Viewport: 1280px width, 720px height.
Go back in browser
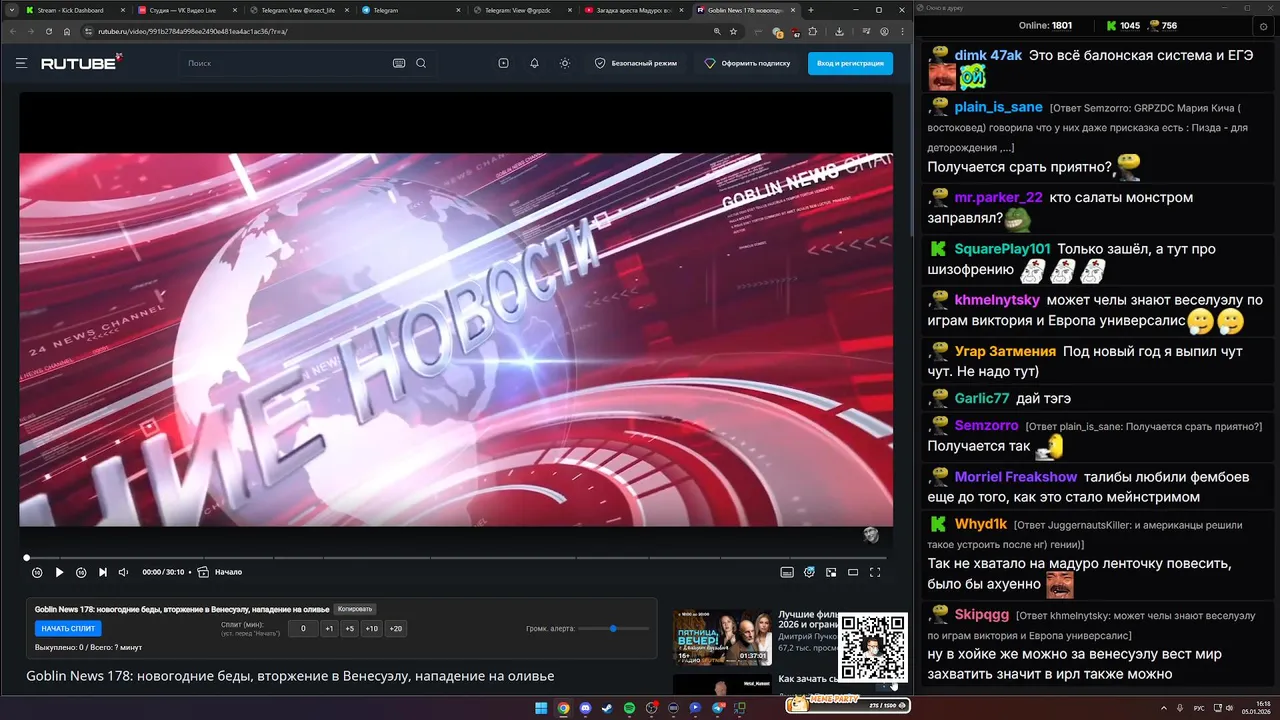click(x=14, y=31)
